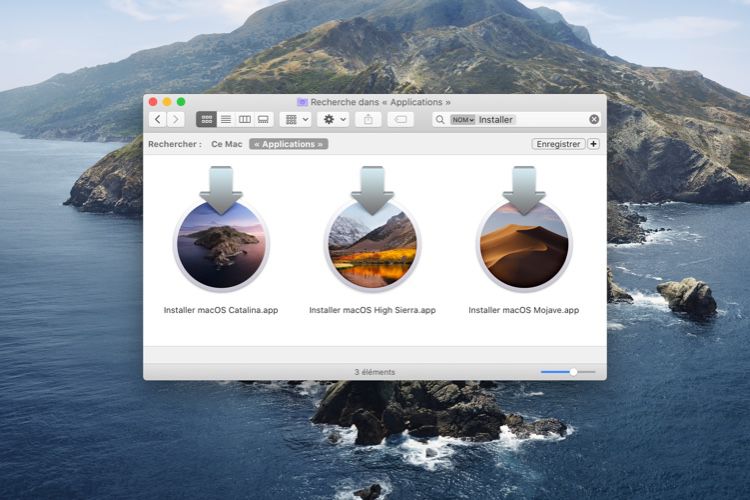This screenshot has width=750, height=500.
Task: Click the magnifying glass search icon
Action: pyautogui.click(x=440, y=120)
